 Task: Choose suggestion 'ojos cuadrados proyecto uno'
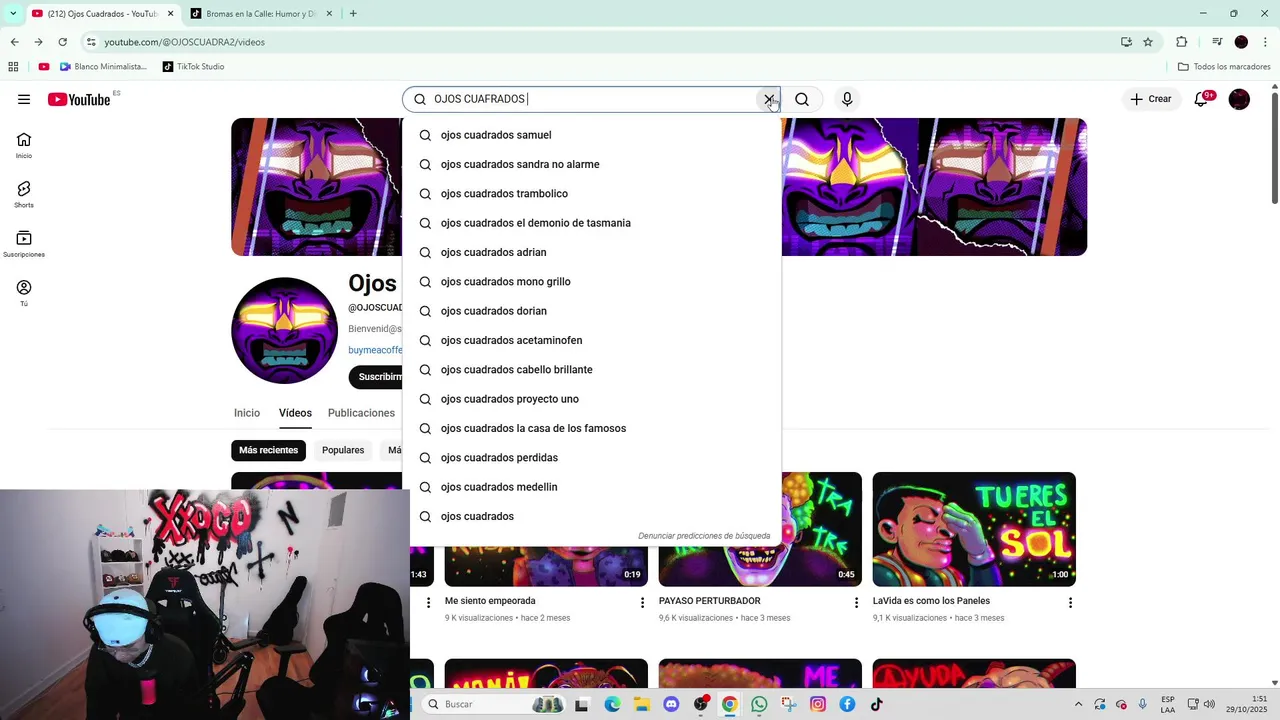coord(592,399)
